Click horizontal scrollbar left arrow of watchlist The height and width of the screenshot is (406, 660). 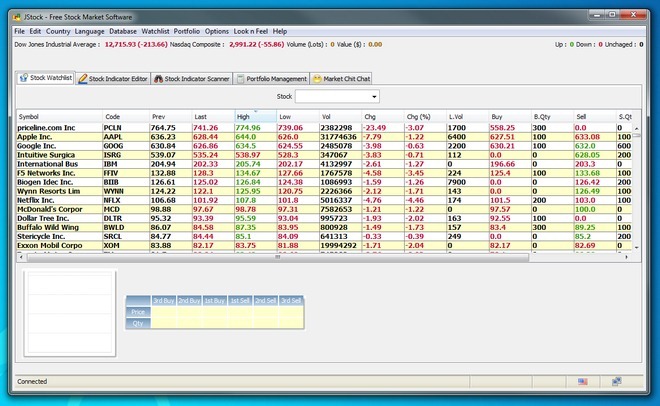(21, 257)
